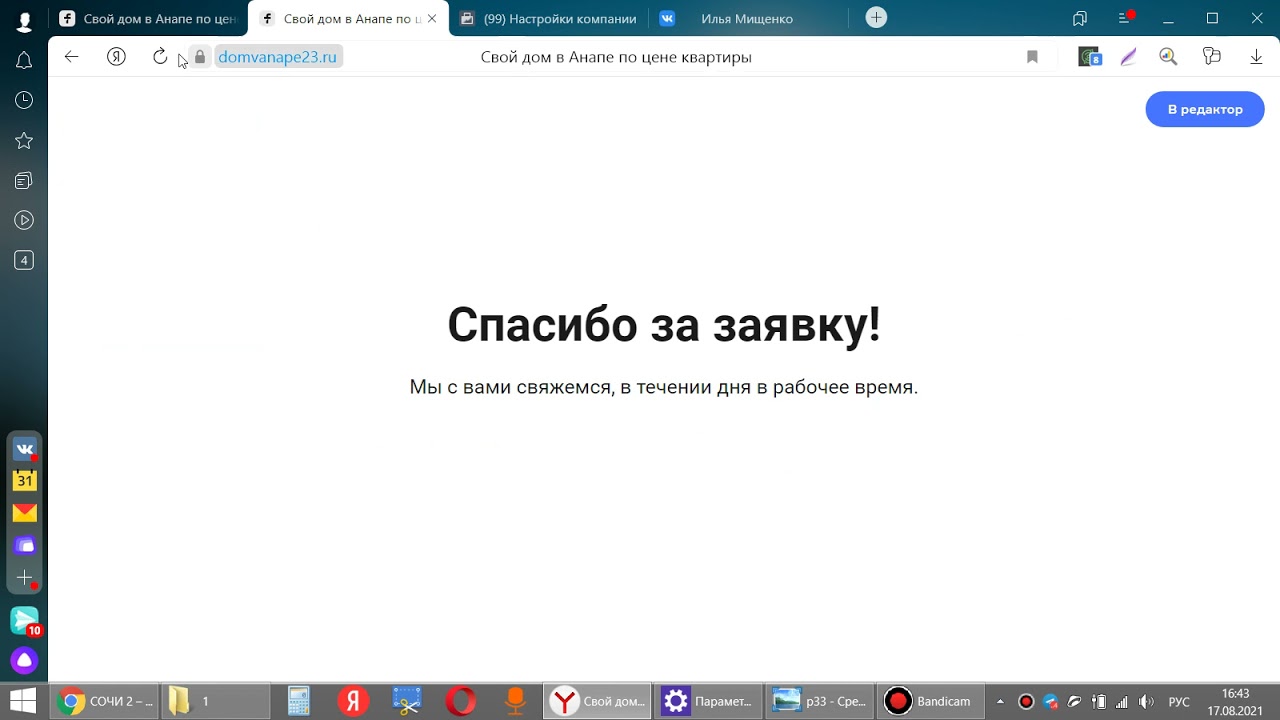Bookmark this page with the flag icon
Image resolution: width=1280 pixels, height=720 pixels.
tap(1032, 57)
